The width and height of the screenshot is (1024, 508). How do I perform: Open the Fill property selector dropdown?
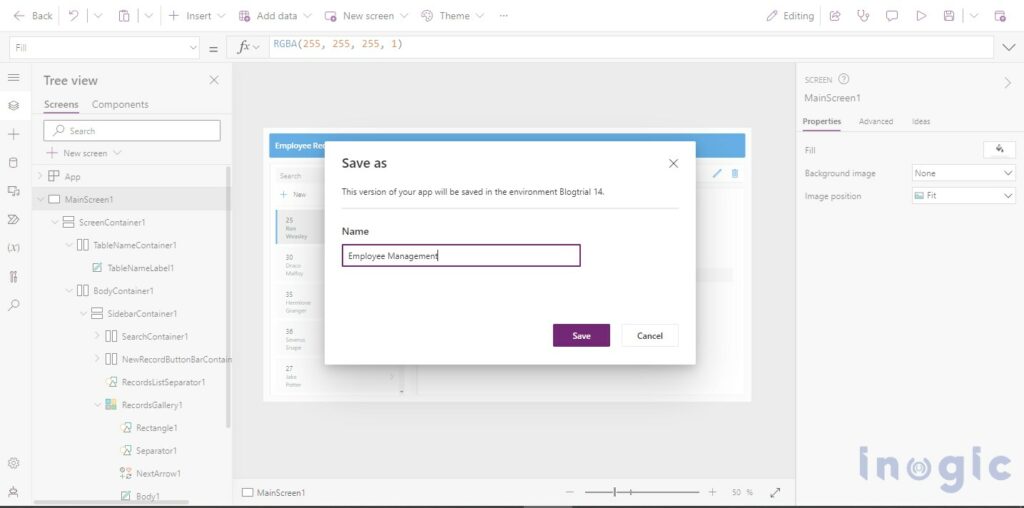(x=104, y=48)
